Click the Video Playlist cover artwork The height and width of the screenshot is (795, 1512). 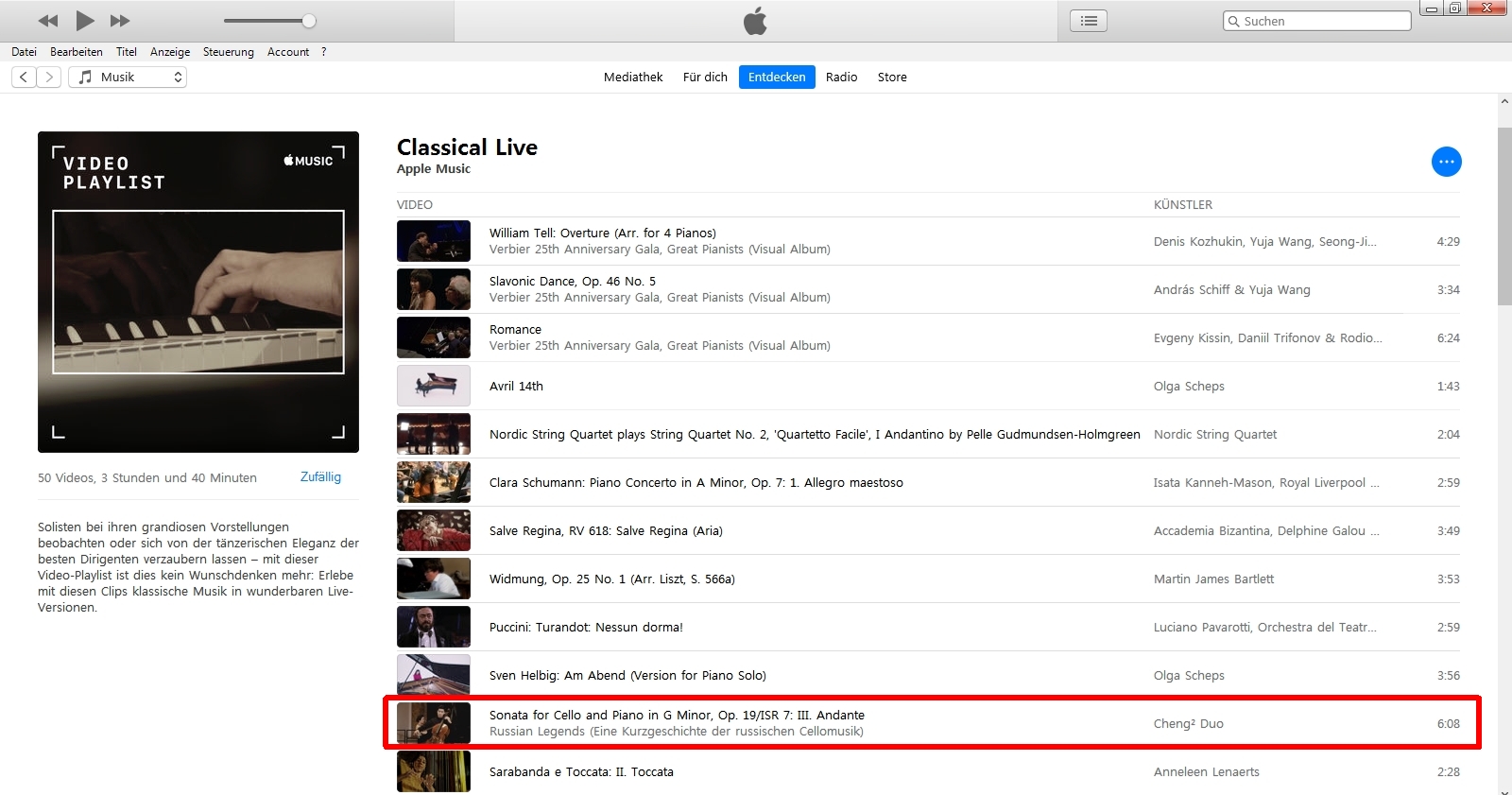(198, 292)
